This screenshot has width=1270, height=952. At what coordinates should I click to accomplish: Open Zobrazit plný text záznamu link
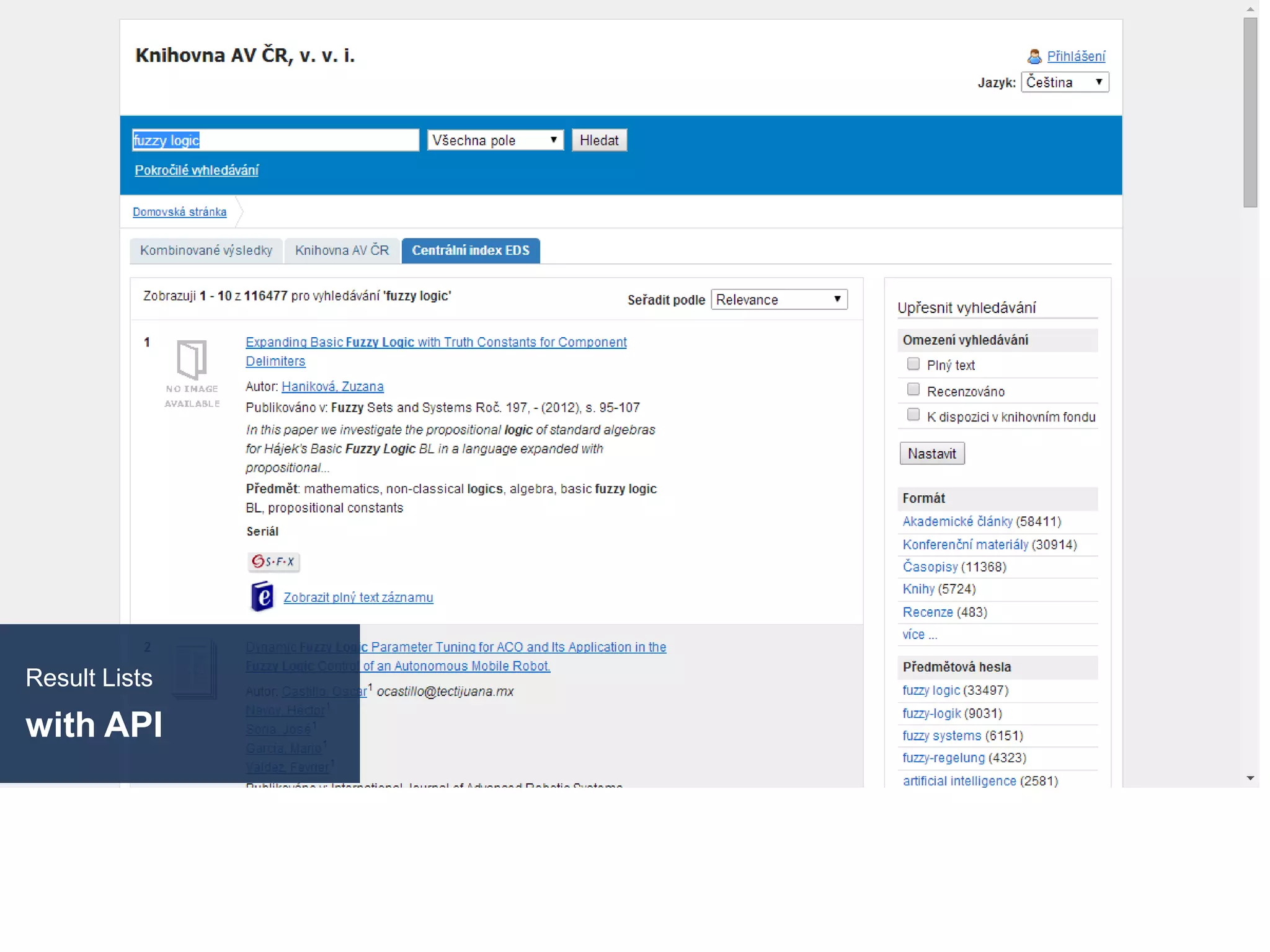(x=358, y=597)
